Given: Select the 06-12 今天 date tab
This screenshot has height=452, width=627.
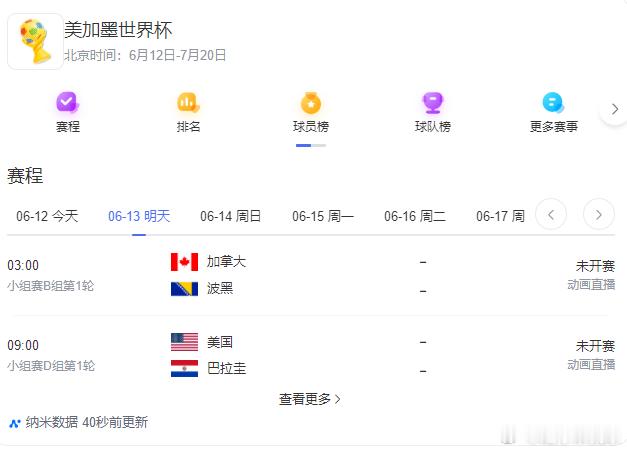Looking at the screenshot, I should (47, 216).
